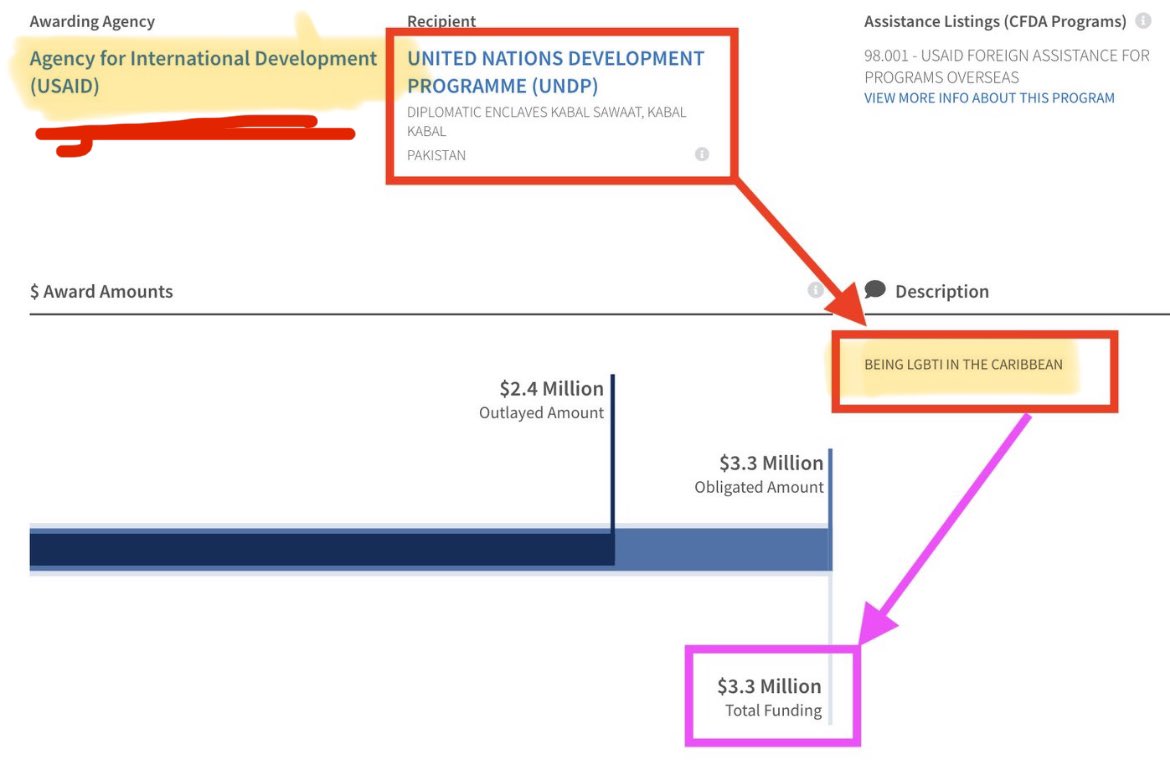Image resolution: width=1170 pixels, height=769 pixels.
Task: Select the dark outlayed amount bar segment
Action: coord(322,549)
